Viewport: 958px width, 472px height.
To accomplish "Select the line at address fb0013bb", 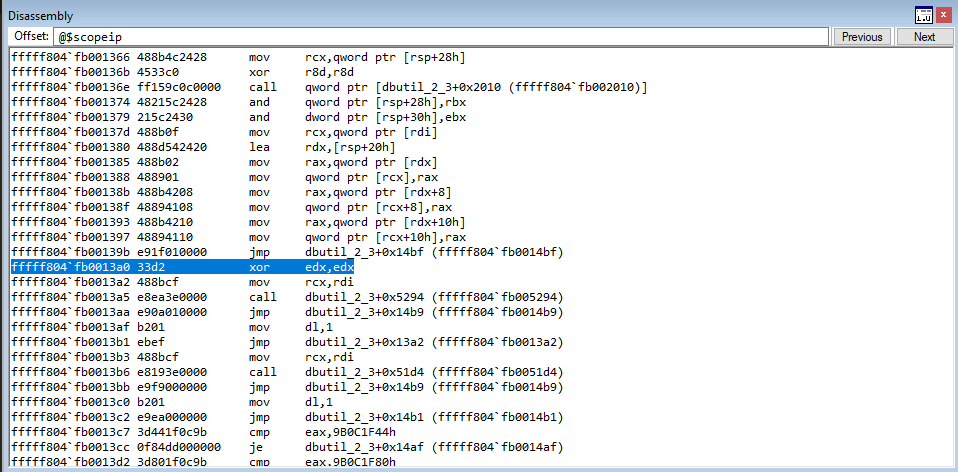I will pos(287,387).
